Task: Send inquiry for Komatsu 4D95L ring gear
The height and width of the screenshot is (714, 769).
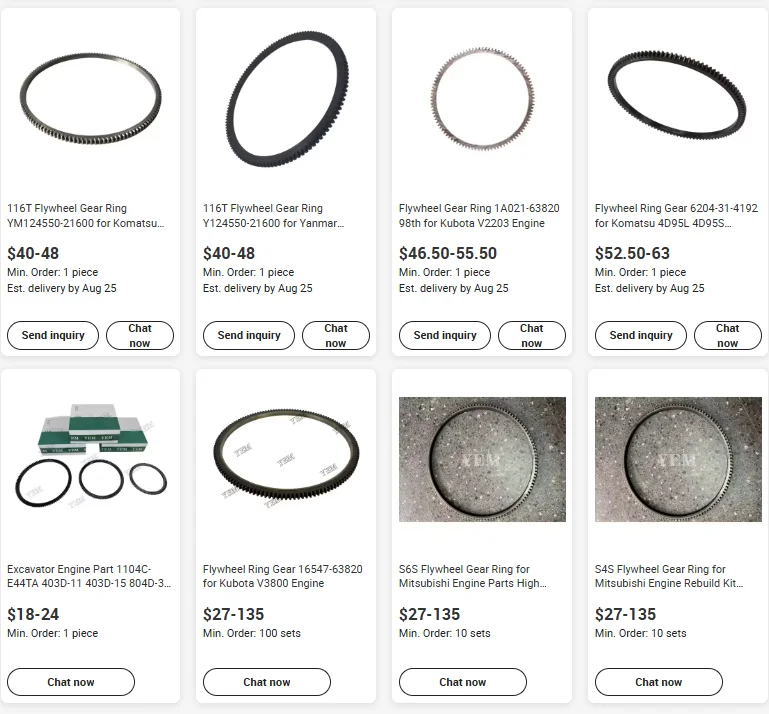Action: click(x=641, y=335)
